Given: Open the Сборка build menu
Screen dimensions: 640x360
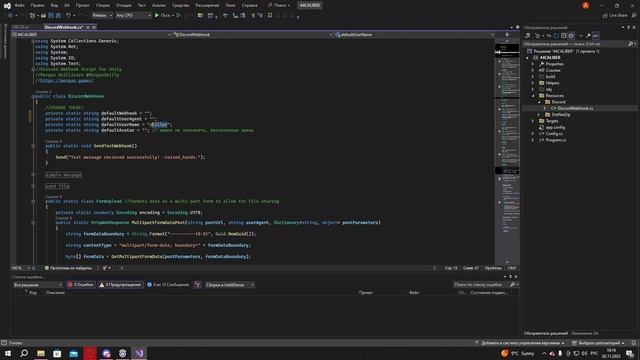Looking at the screenshot, I should click(x=103, y=5).
